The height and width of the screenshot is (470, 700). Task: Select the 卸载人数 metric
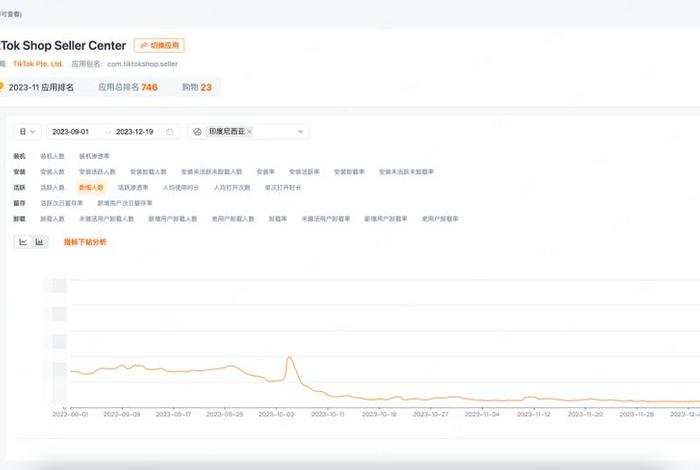pos(52,219)
